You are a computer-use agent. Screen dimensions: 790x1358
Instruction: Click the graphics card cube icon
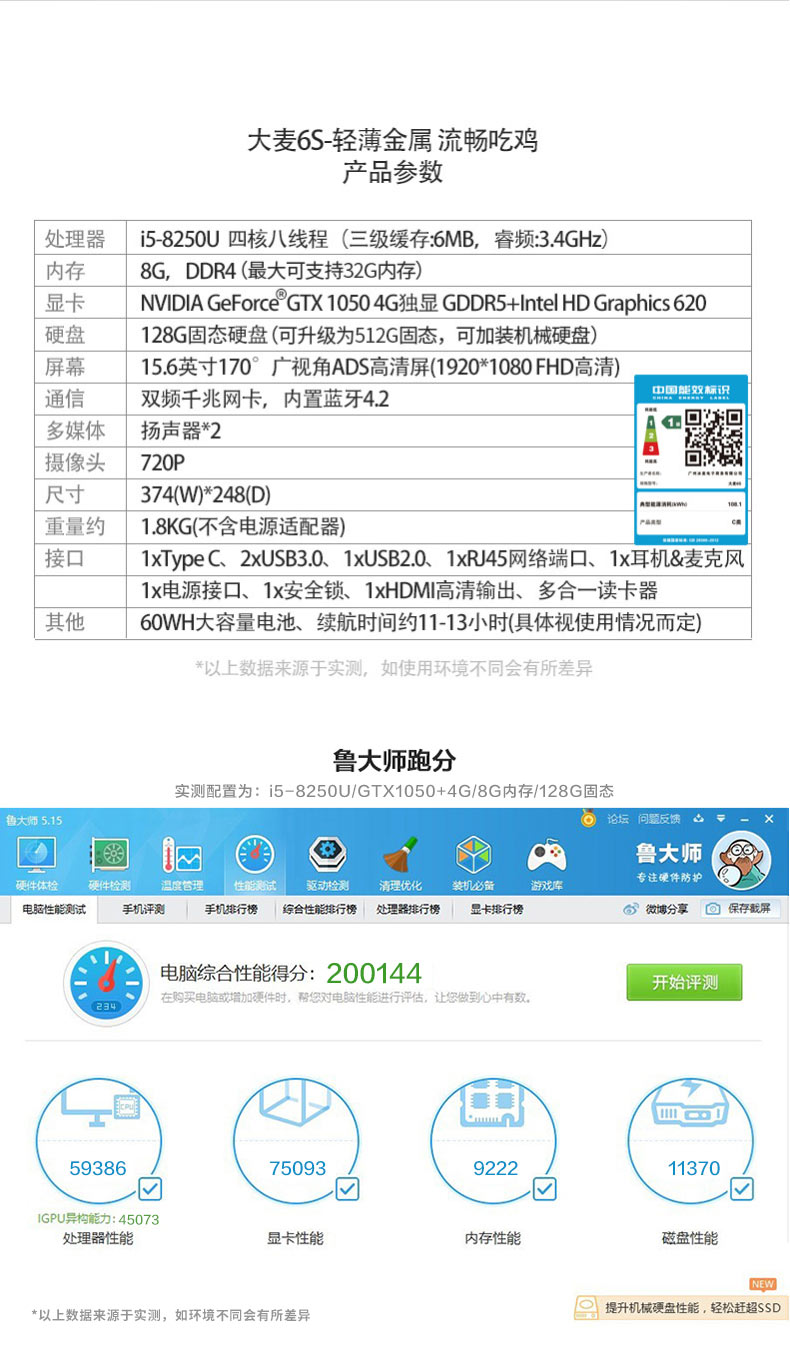click(x=297, y=1104)
